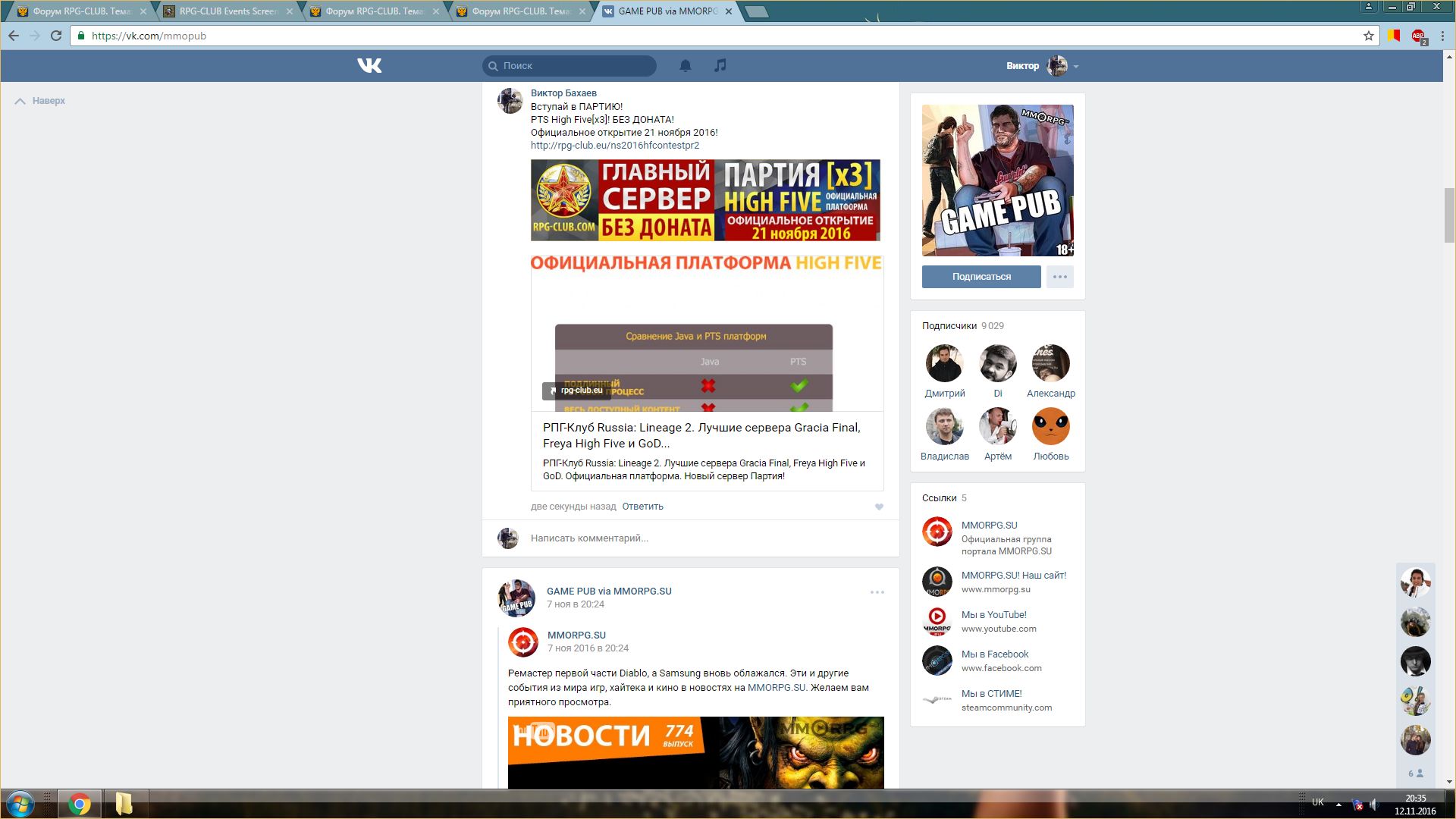Screen dimensions: 1456x819
Task: Like the comment with heart icon
Action: point(879,507)
